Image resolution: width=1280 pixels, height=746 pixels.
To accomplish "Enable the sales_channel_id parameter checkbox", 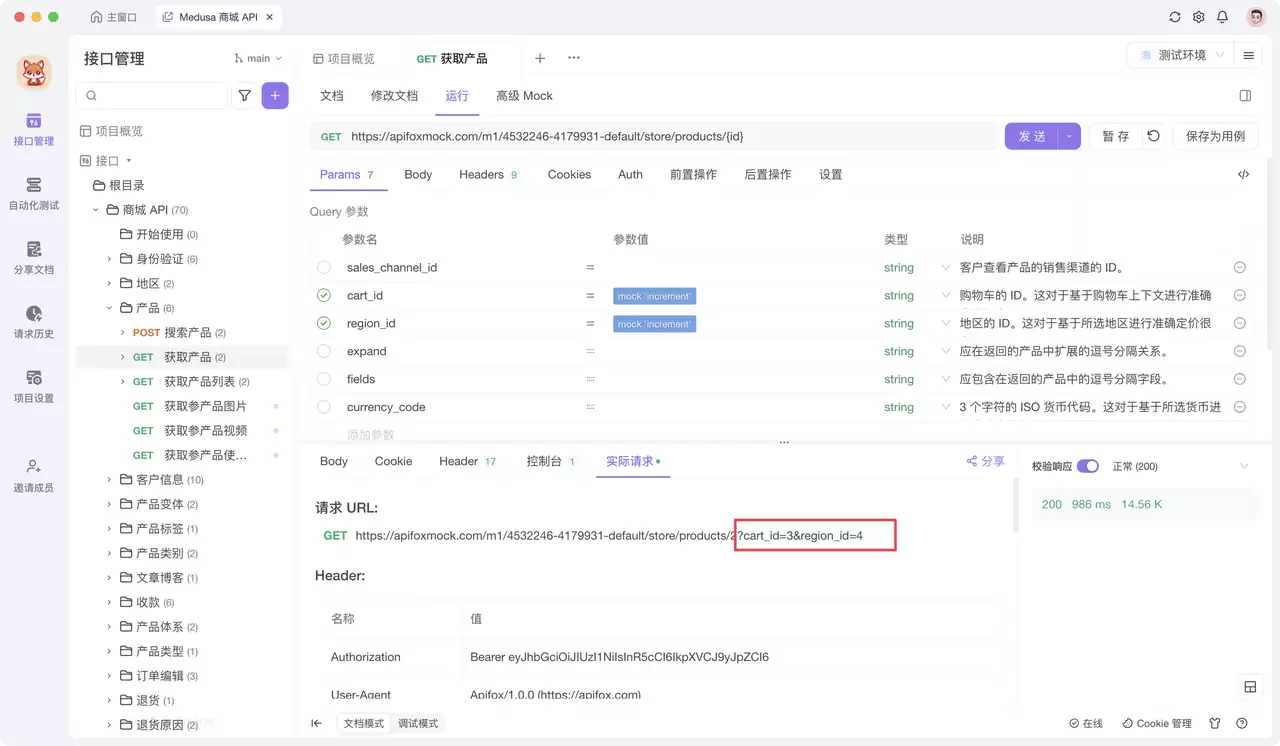I will click(x=324, y=267).
